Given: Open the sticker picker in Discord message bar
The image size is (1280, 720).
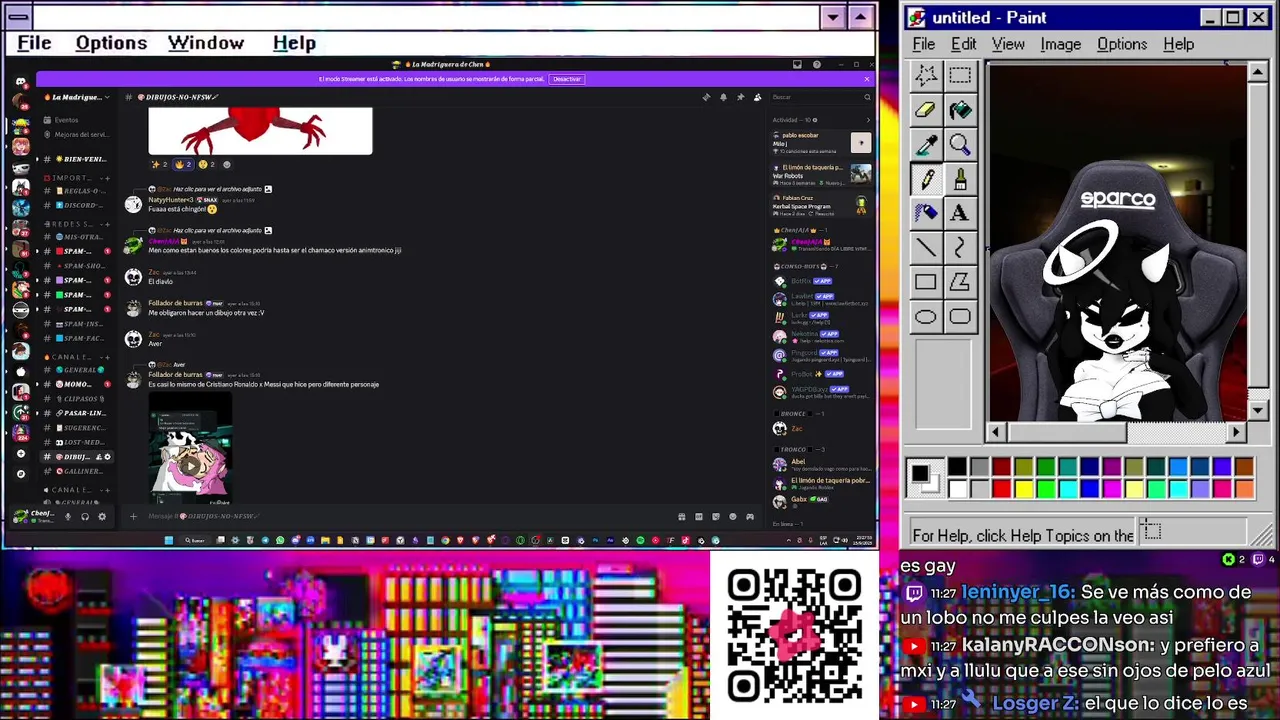Looking at the screenshot, I should click(x=716, y=517).
